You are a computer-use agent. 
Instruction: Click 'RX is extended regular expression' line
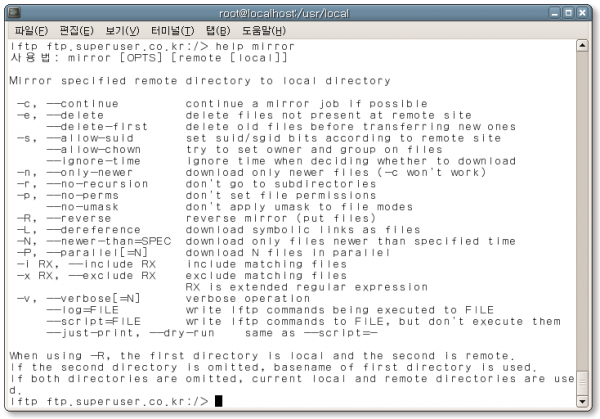307,287
